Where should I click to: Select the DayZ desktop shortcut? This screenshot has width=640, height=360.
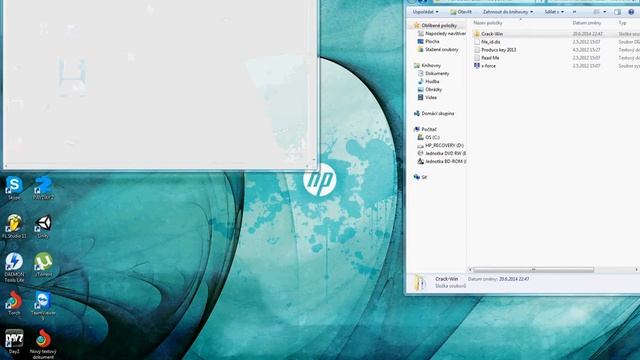(14, 341)
